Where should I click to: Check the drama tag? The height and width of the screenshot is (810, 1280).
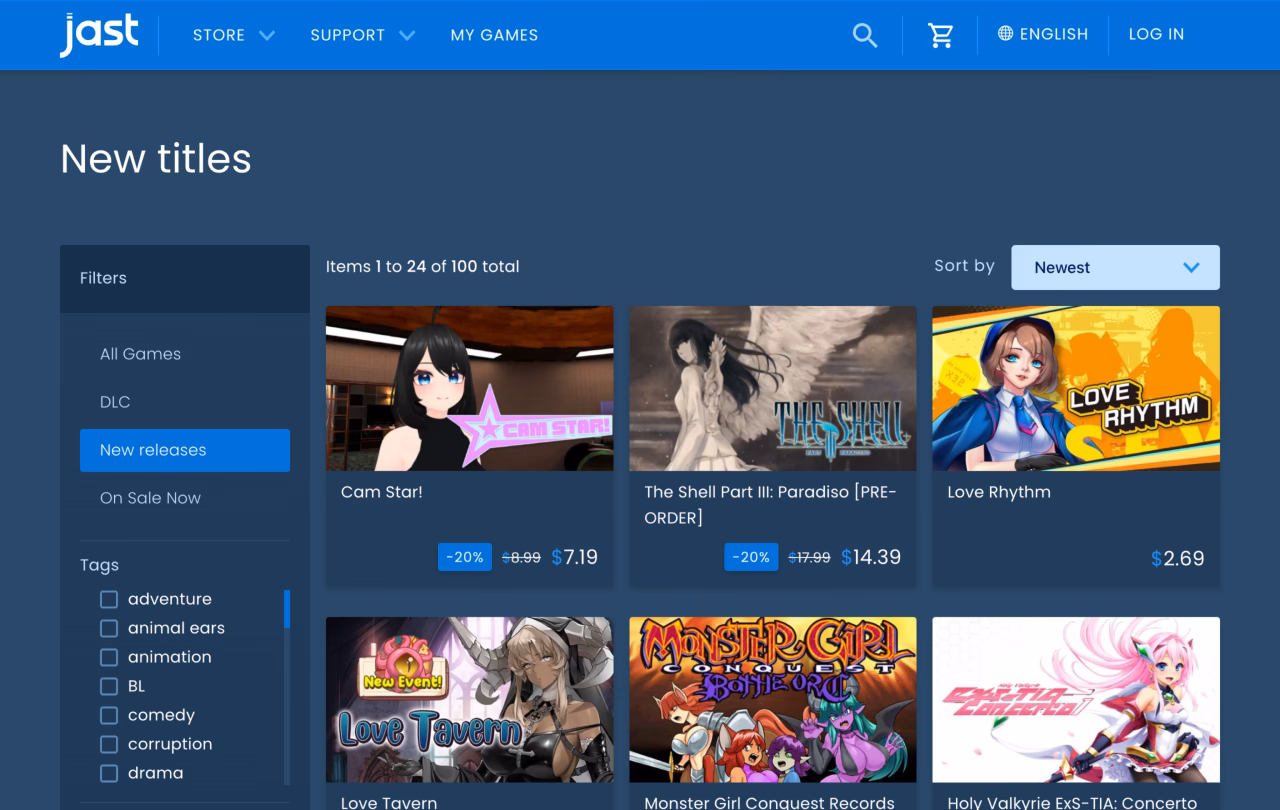(x=109, y=773)
